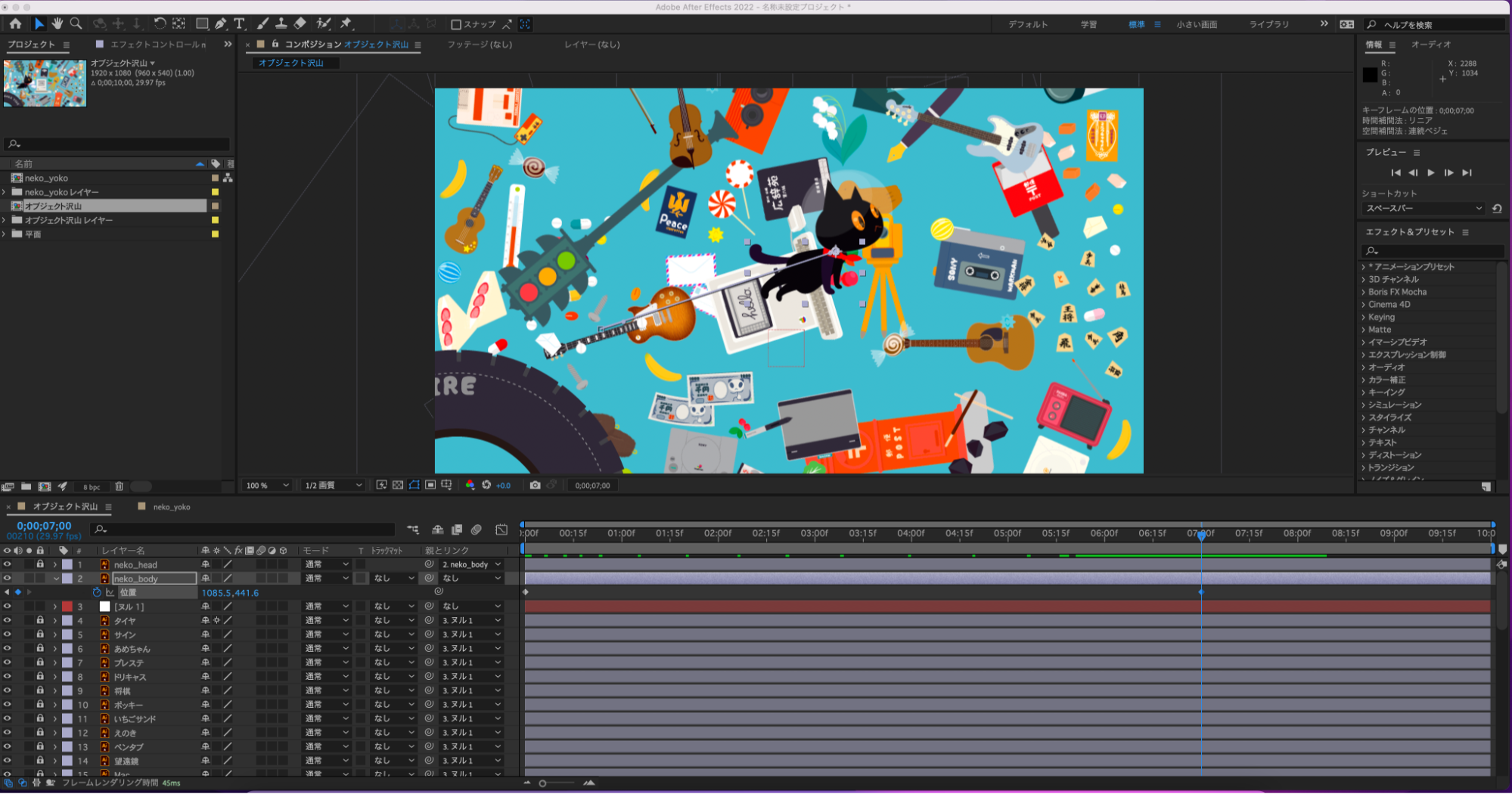The width and height of the screenshot is (1512, 794).
Task: Select the Type text tool
Action: (x=239, y=24)
